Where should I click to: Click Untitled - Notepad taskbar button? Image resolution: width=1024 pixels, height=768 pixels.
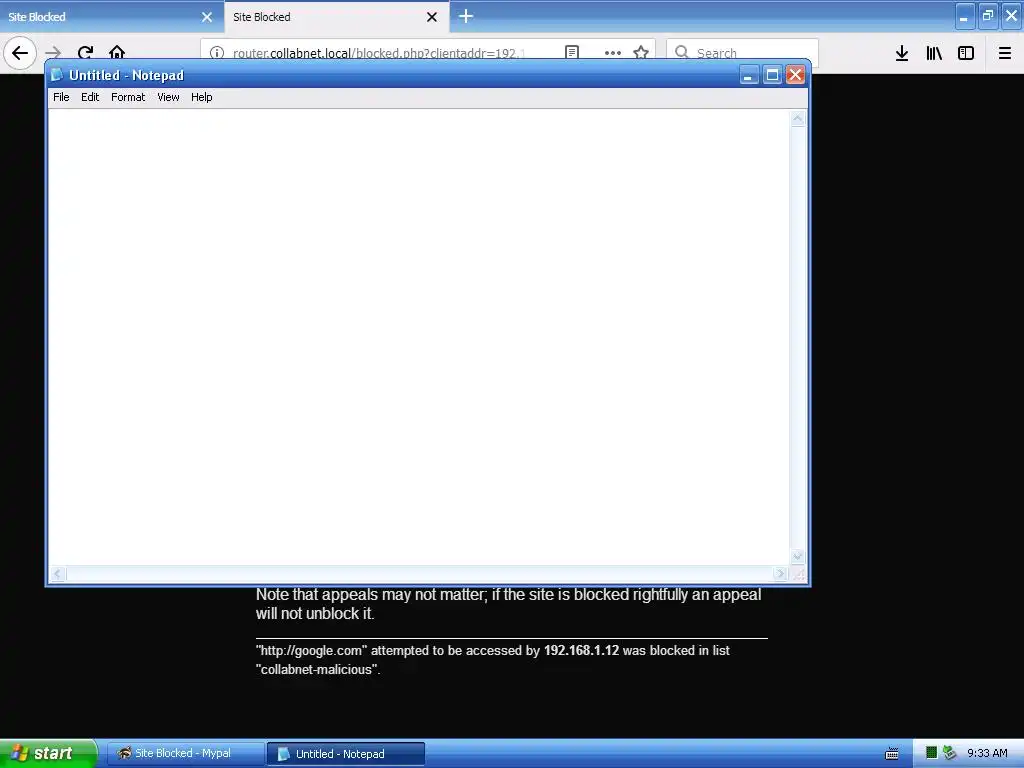point(346,754)
